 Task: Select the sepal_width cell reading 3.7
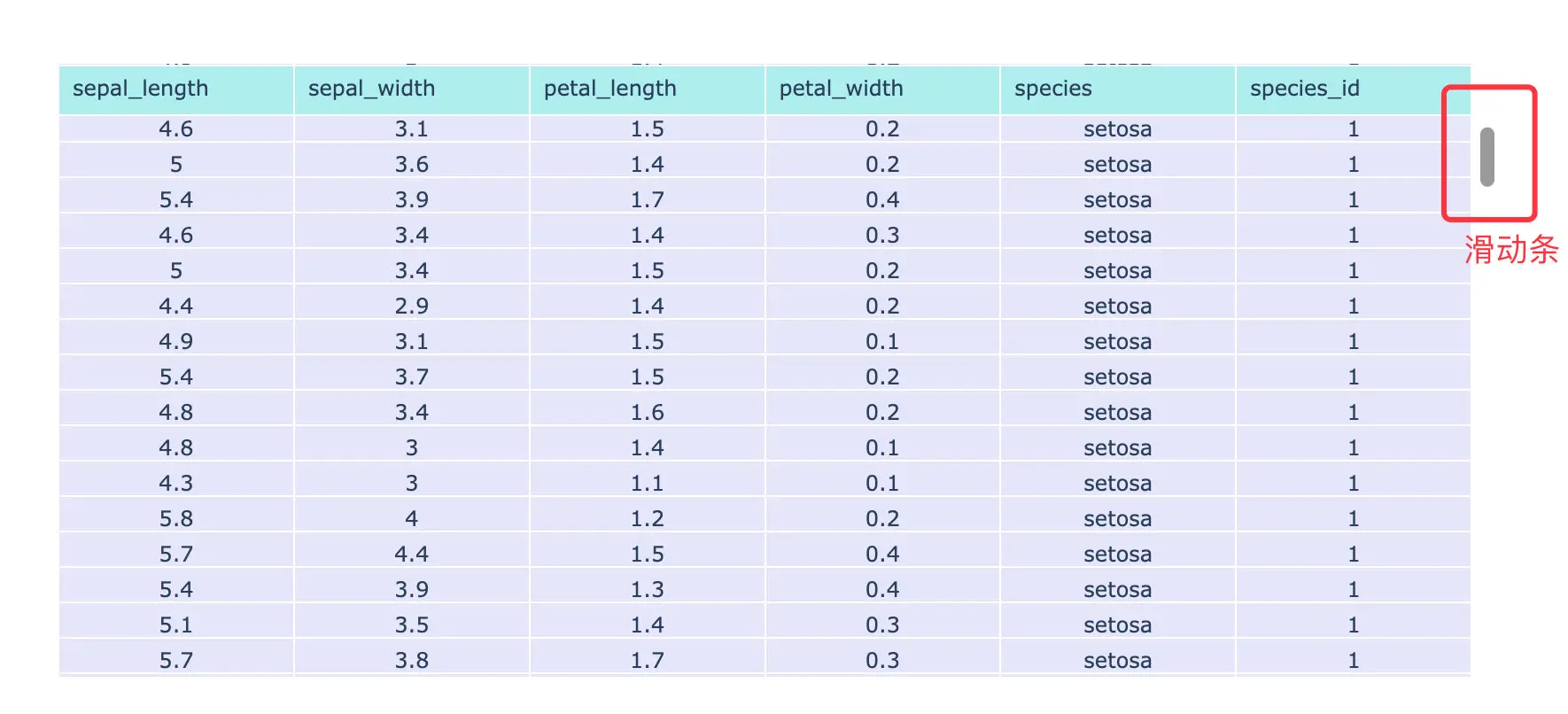coord(411,377)
